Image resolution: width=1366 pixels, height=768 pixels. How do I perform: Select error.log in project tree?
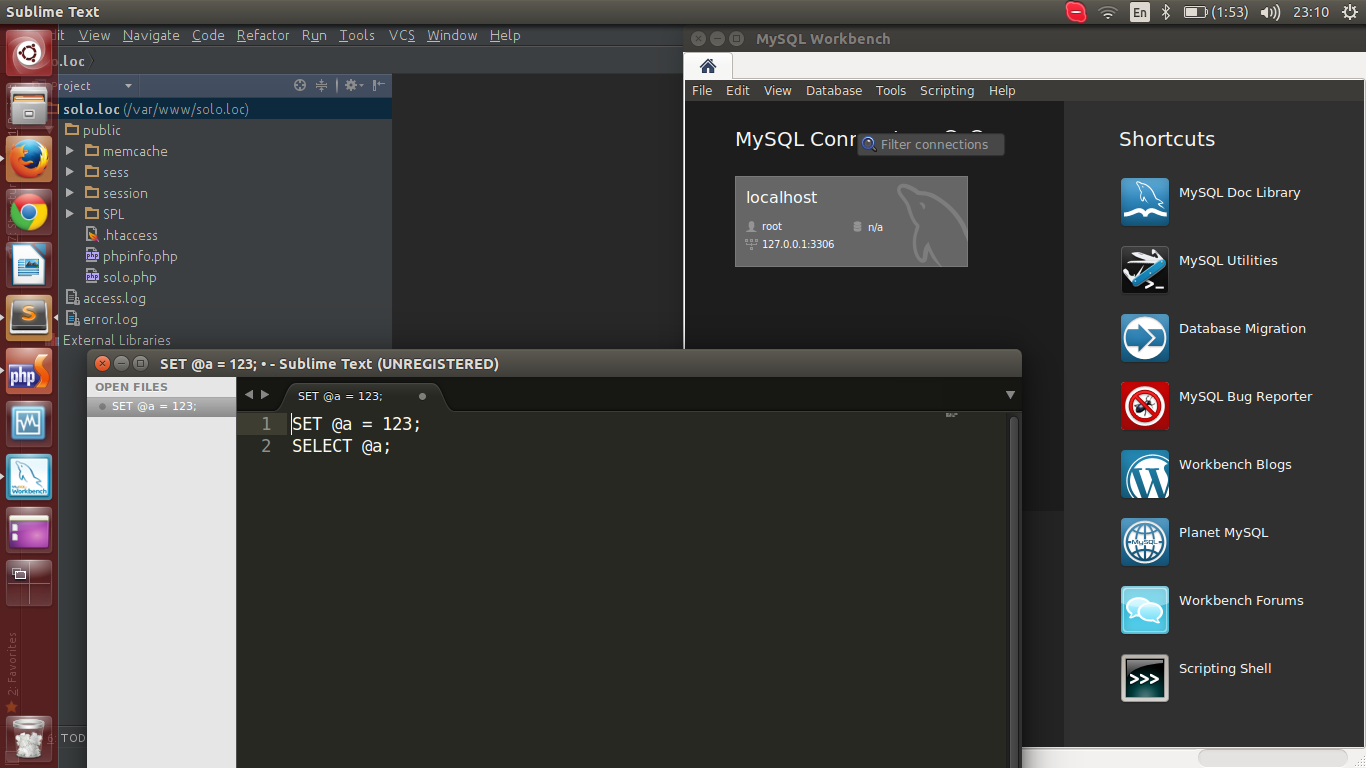(x=101, y=319)
